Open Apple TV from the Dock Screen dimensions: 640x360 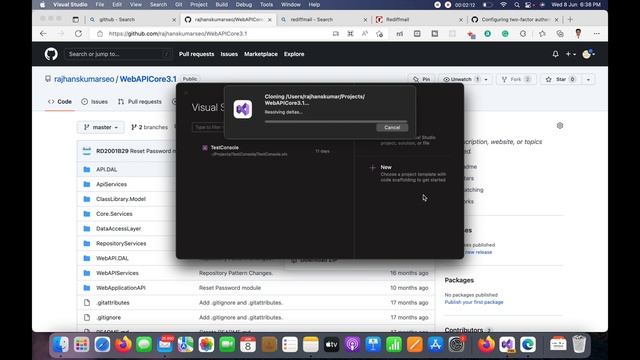click(x=331, y=345)
